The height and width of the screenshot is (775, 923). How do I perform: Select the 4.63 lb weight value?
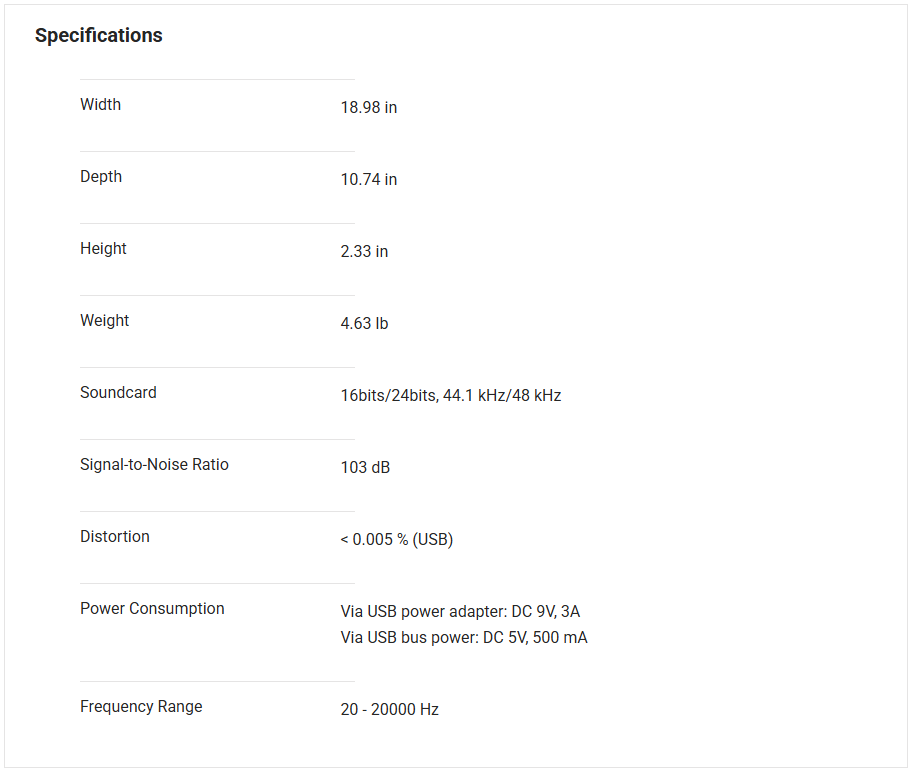(x=364, y=324)
